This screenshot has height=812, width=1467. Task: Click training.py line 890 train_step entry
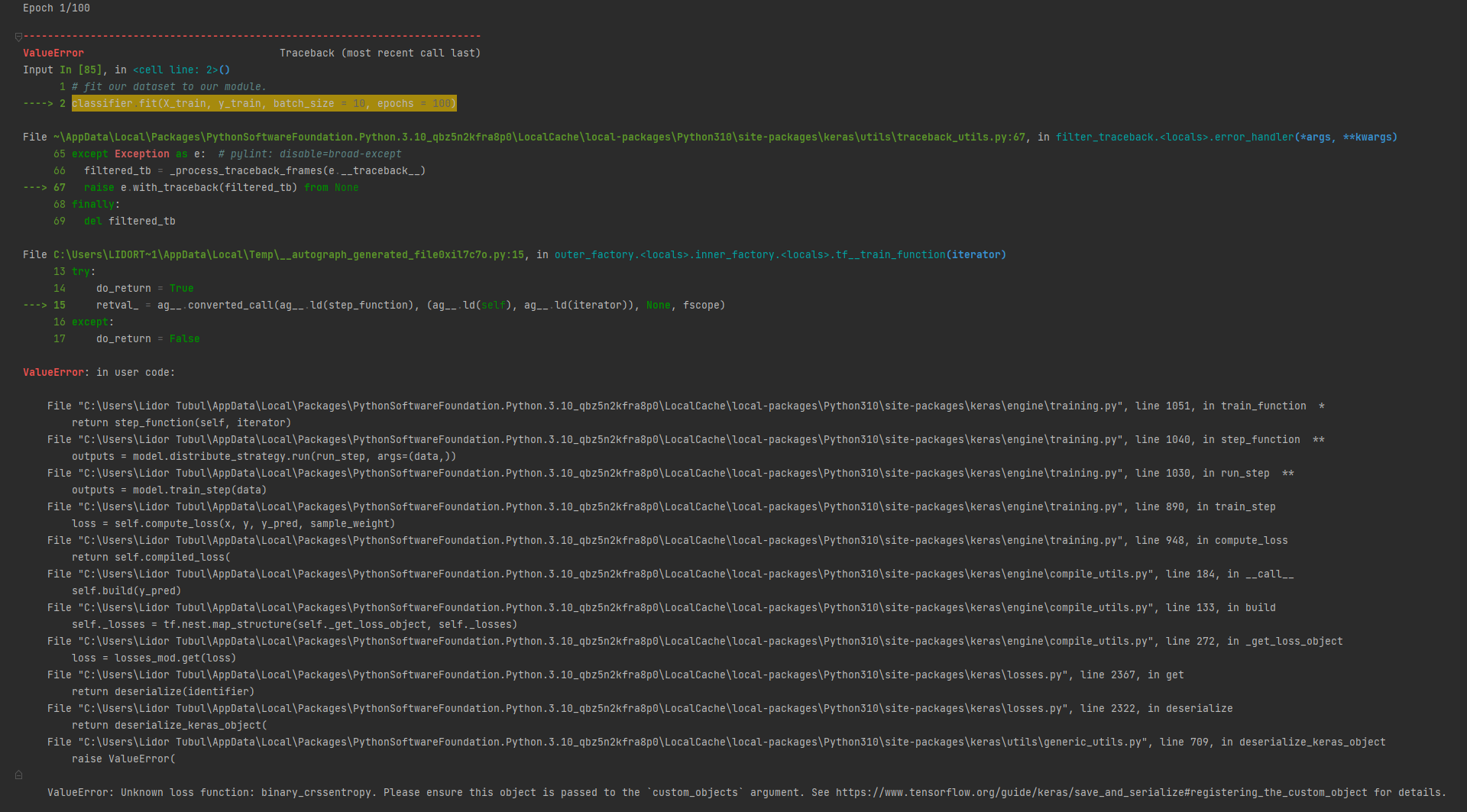click(662, 506)
